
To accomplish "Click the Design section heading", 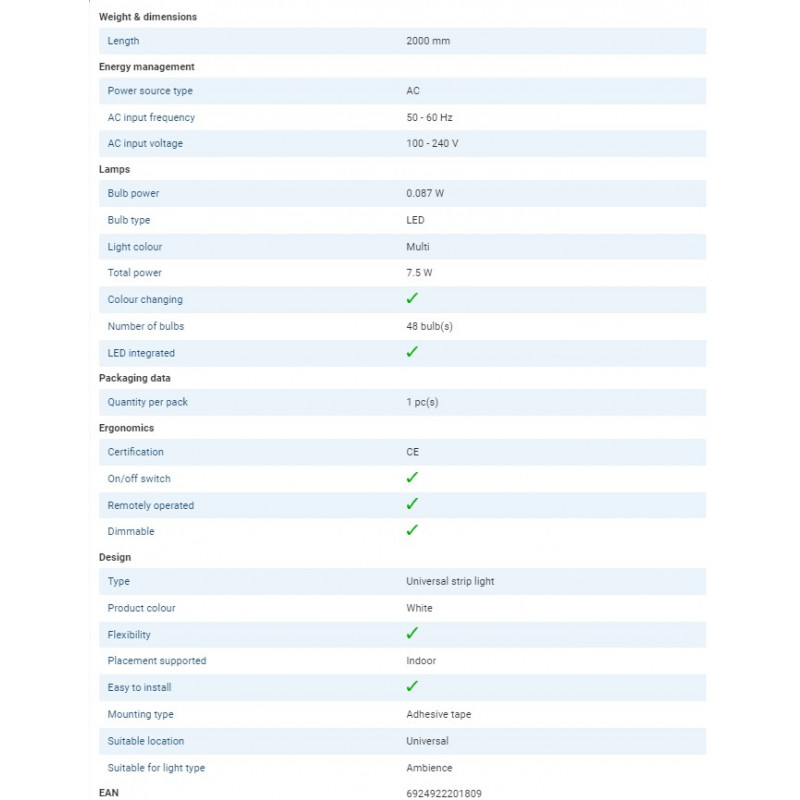I will (x=115, y=557).
